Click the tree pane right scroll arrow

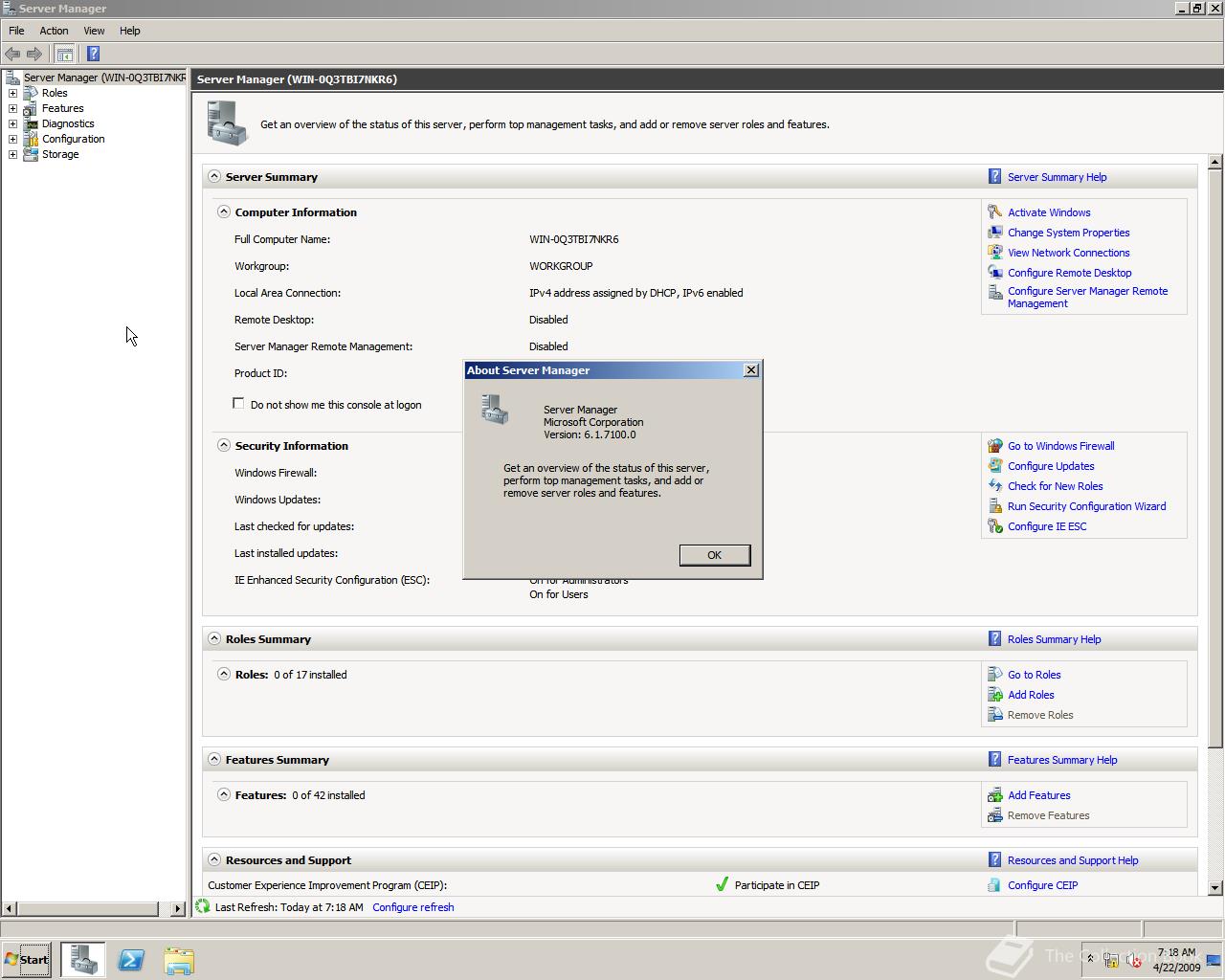point(177,908)
